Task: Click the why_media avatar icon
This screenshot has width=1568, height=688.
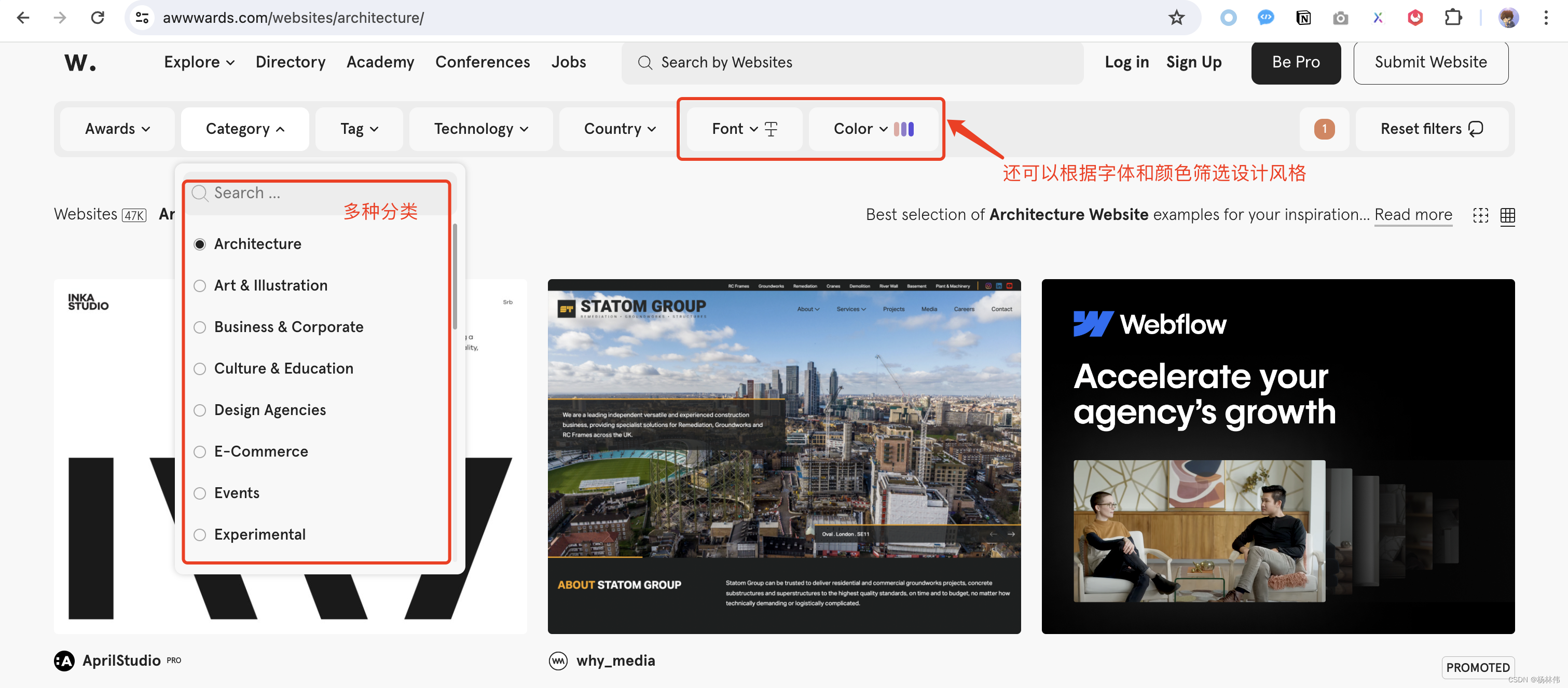Action: (x=558, y=661)
